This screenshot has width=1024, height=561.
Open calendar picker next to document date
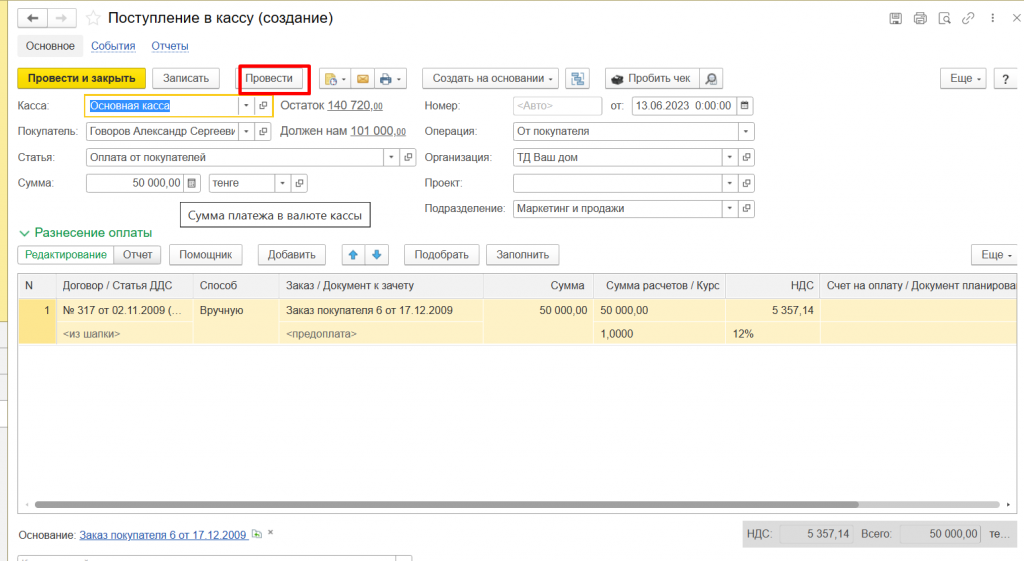click(x=745, y=105)
